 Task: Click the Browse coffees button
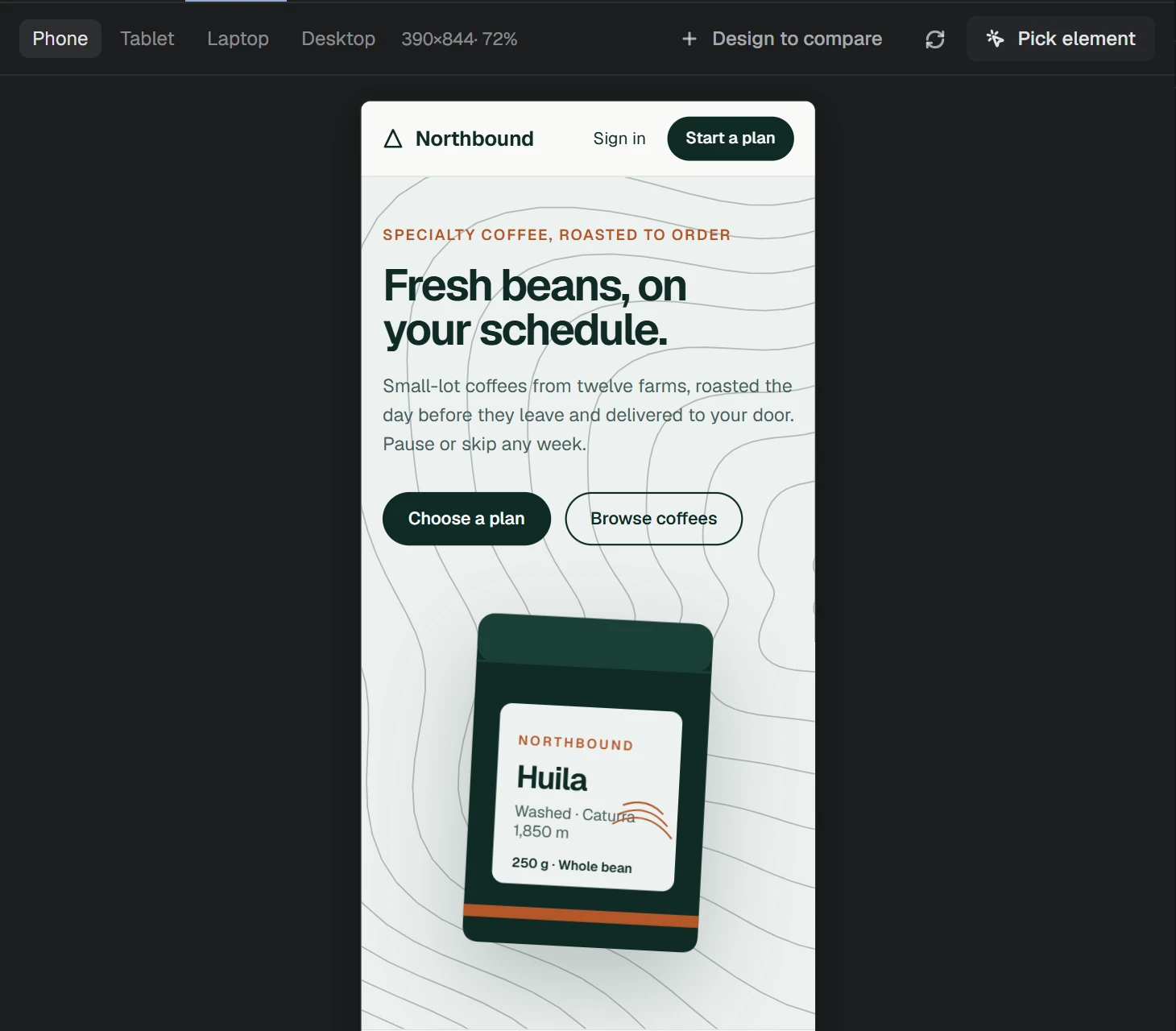[x=654, y=519]
